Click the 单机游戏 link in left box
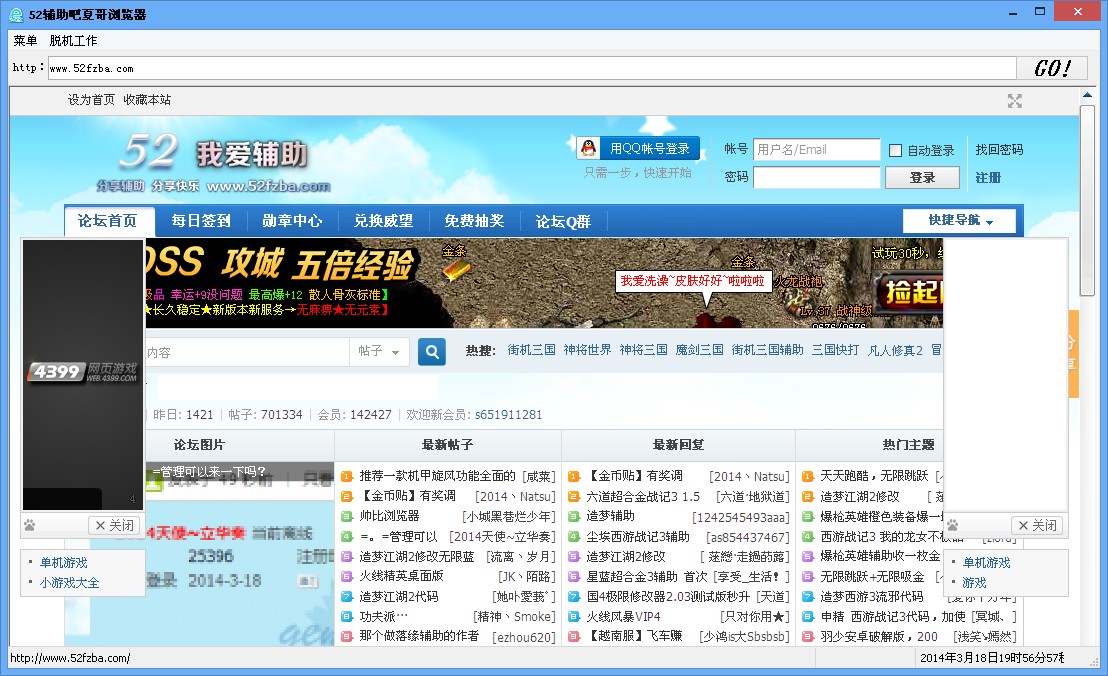1108x676 pixels. 64,563
